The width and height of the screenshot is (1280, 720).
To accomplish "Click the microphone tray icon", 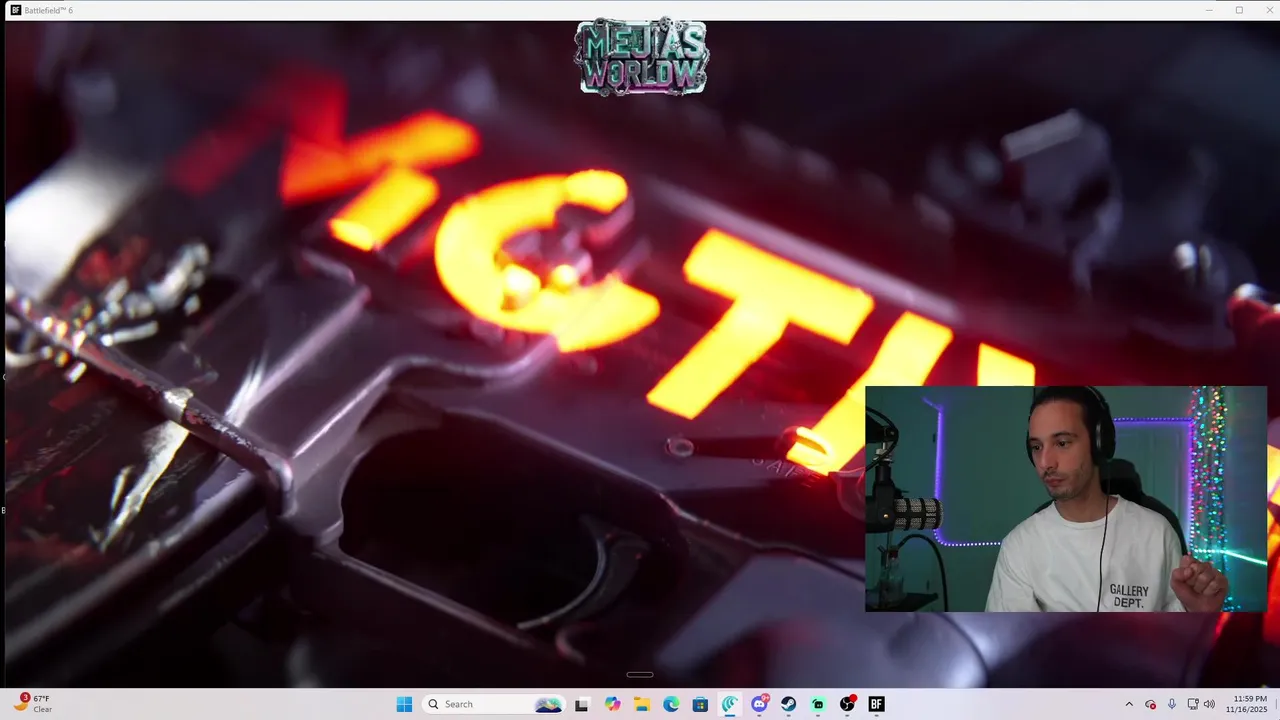I will [1171, 704].
